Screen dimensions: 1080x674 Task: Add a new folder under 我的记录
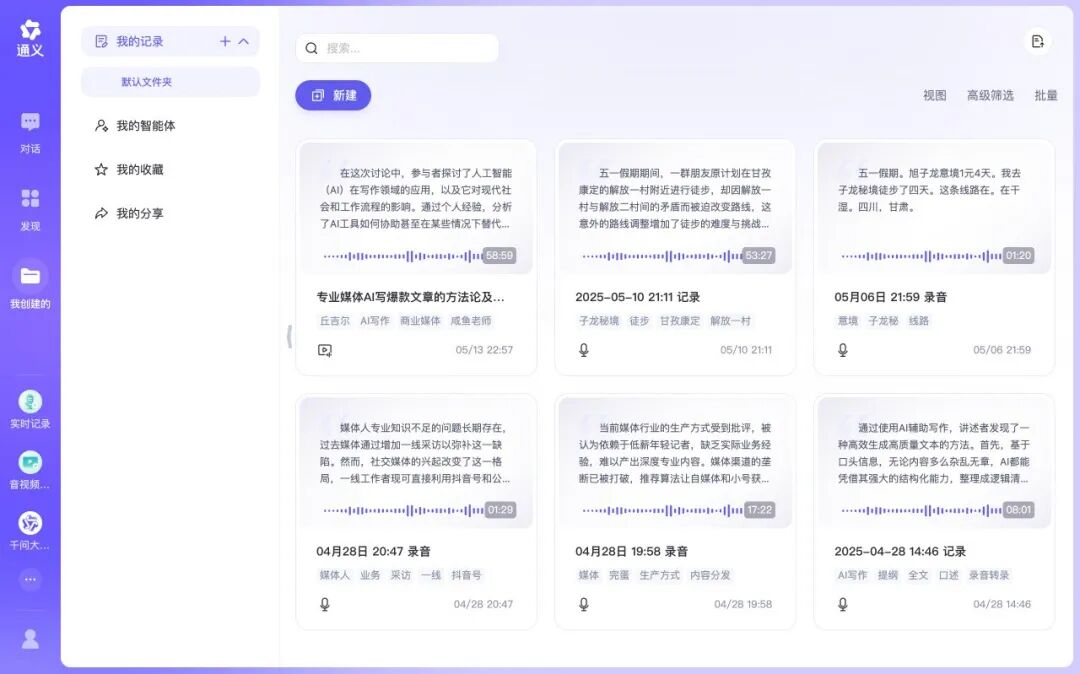pos(225,41)
